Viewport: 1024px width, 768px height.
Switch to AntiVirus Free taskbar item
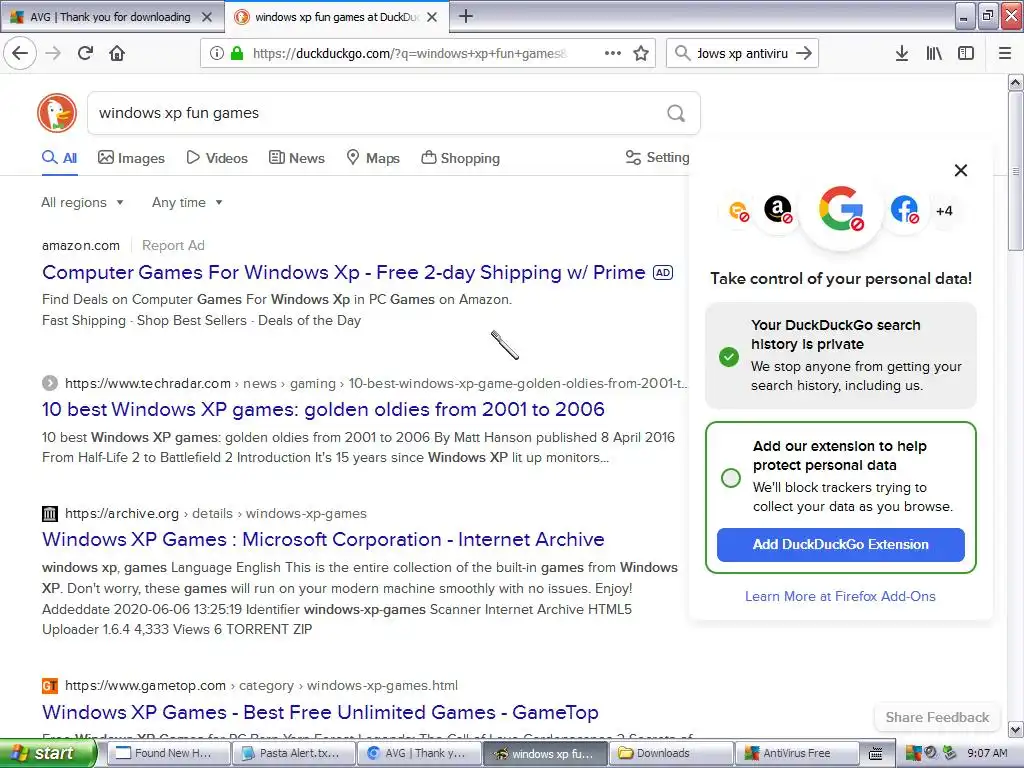(x=796, y=753)
